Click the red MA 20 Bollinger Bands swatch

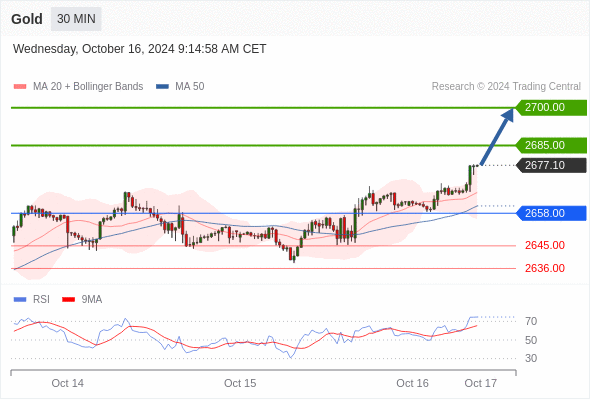pyautogui.click(x=20, y=87)
